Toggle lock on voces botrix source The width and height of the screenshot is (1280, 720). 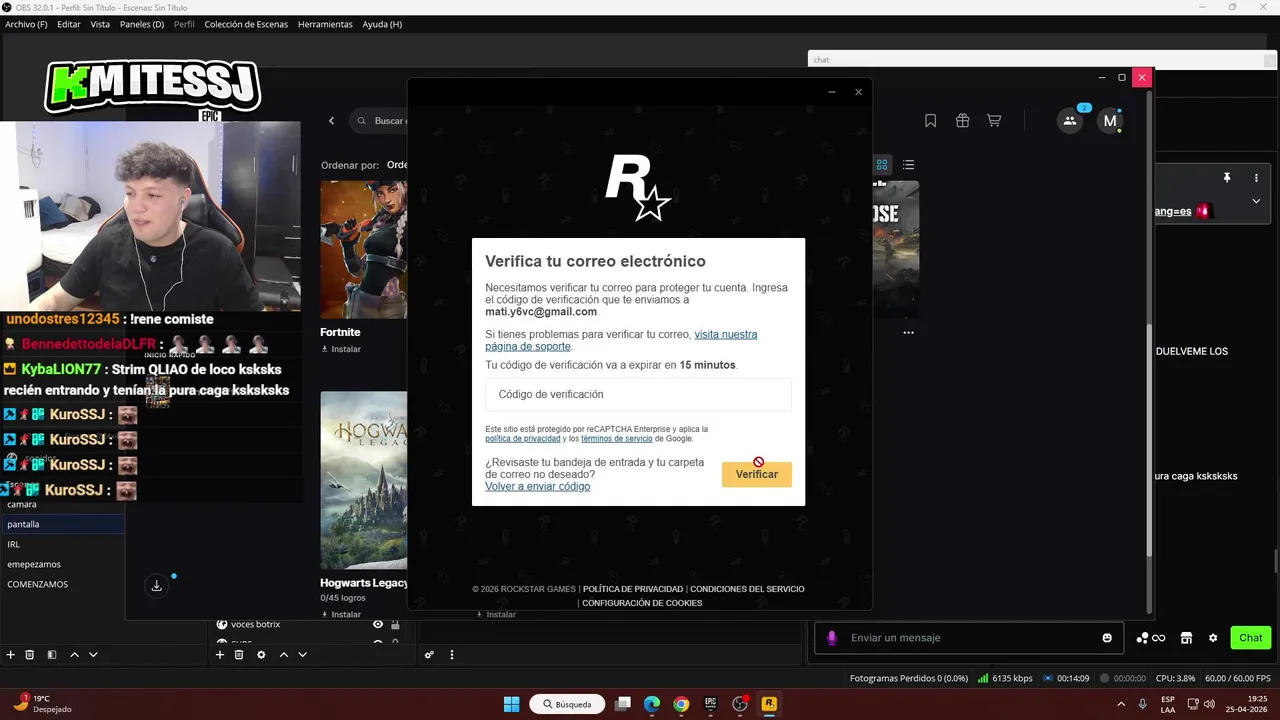[x=395, y=624]
